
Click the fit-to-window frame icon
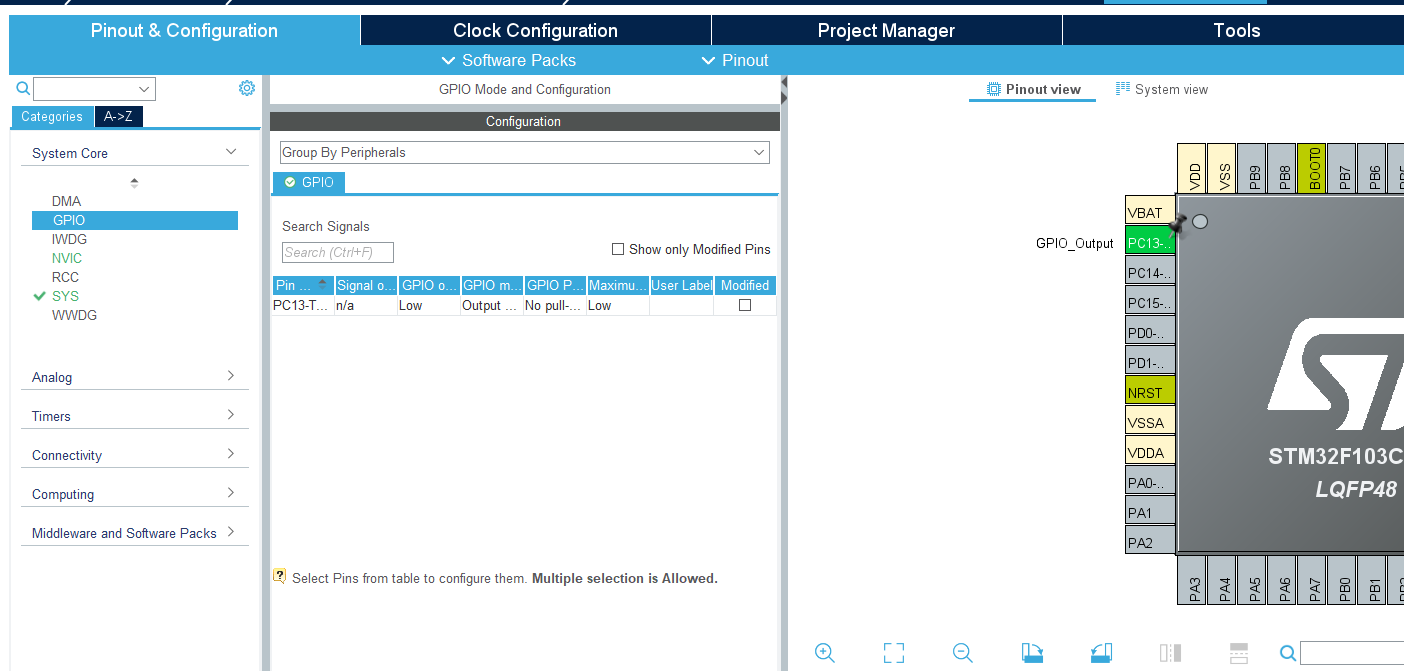point(894,653)
